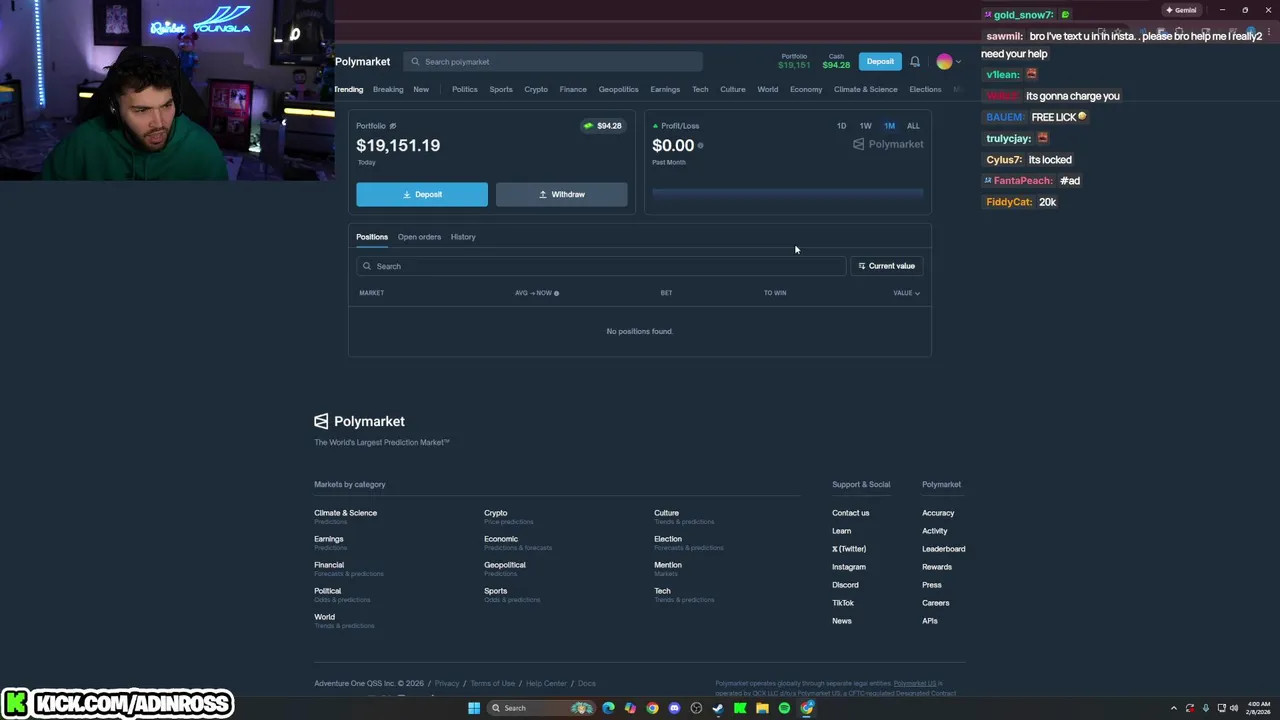Select the Breaking category tab
The height and width of the screenshot is (720, 1280).
(x=388, y=89)
